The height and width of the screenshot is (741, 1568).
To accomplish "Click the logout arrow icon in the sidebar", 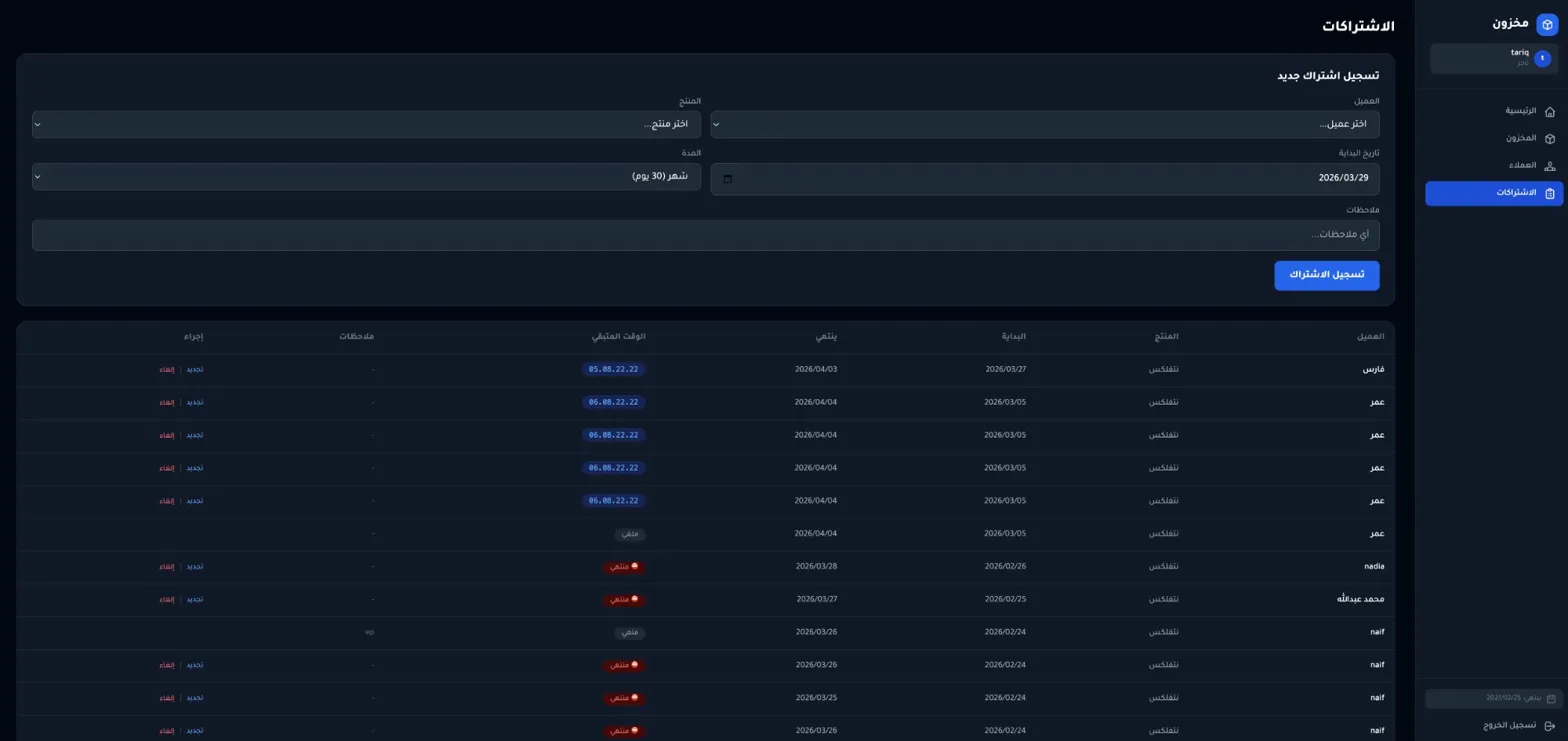I will 1550,725.
